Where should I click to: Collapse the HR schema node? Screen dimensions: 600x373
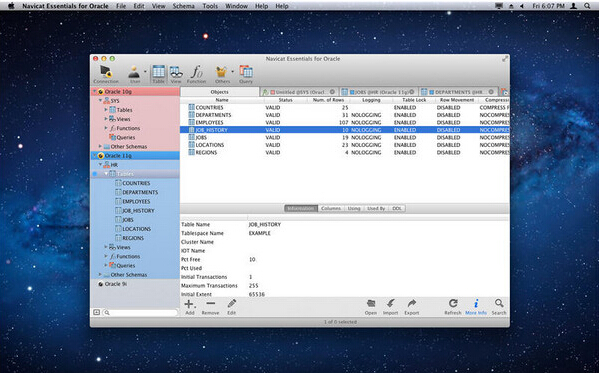[x=100, y=165]
